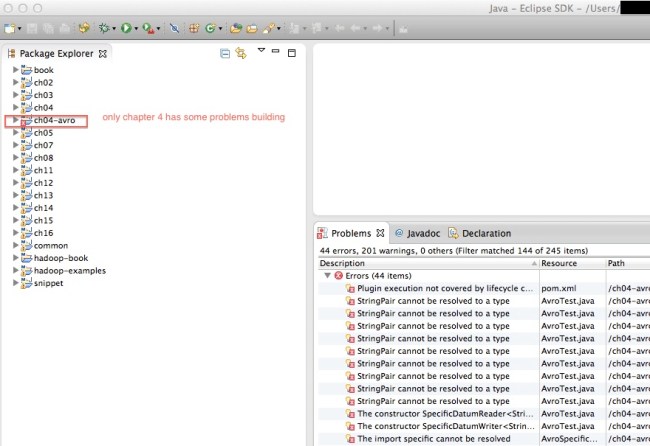Close the Package Explorer tab
The width and height of the screenshot is (650, 446).
(x=102, y=52)
